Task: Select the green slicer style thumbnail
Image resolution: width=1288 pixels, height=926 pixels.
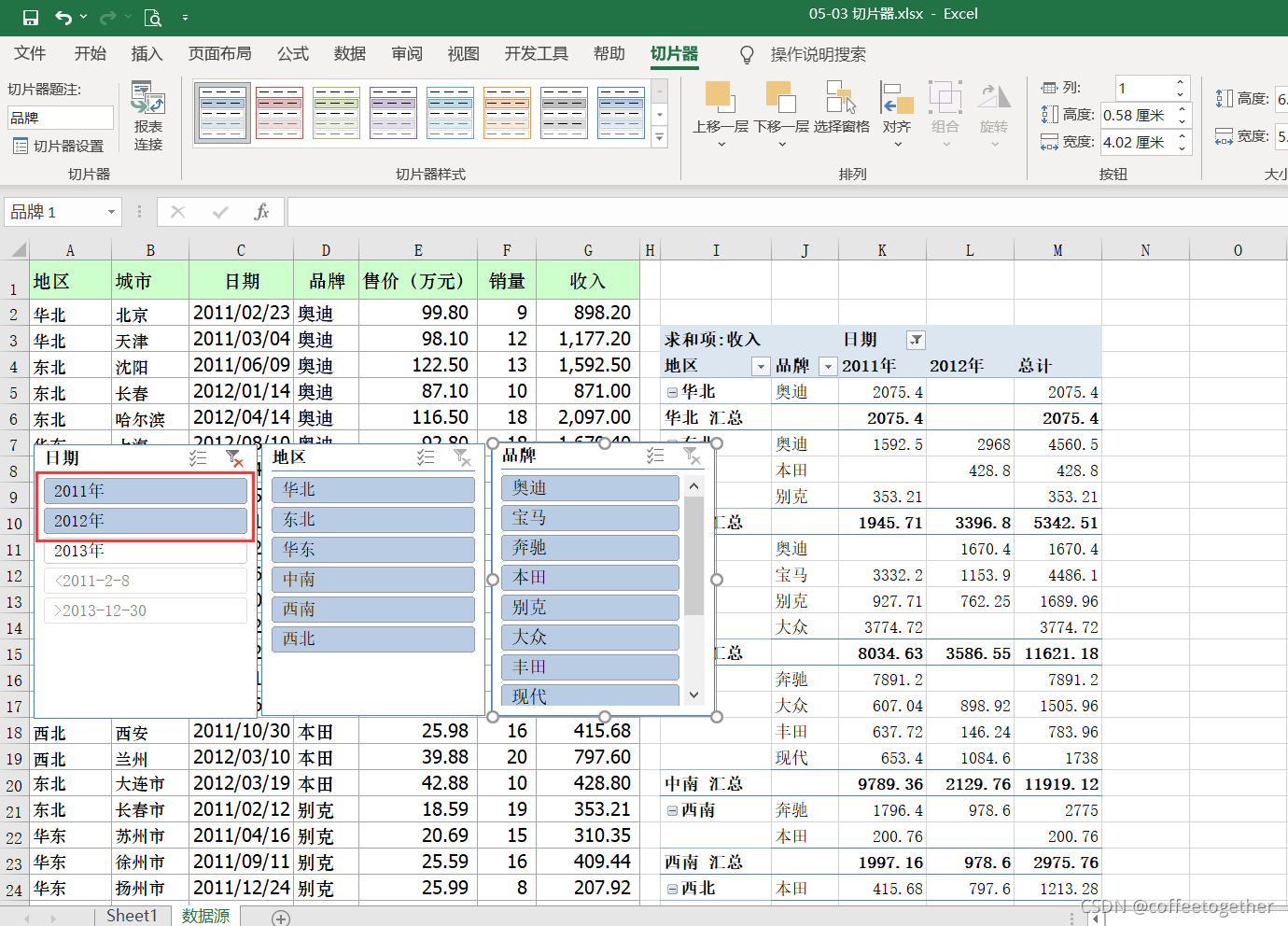Action: click(337, 112)
